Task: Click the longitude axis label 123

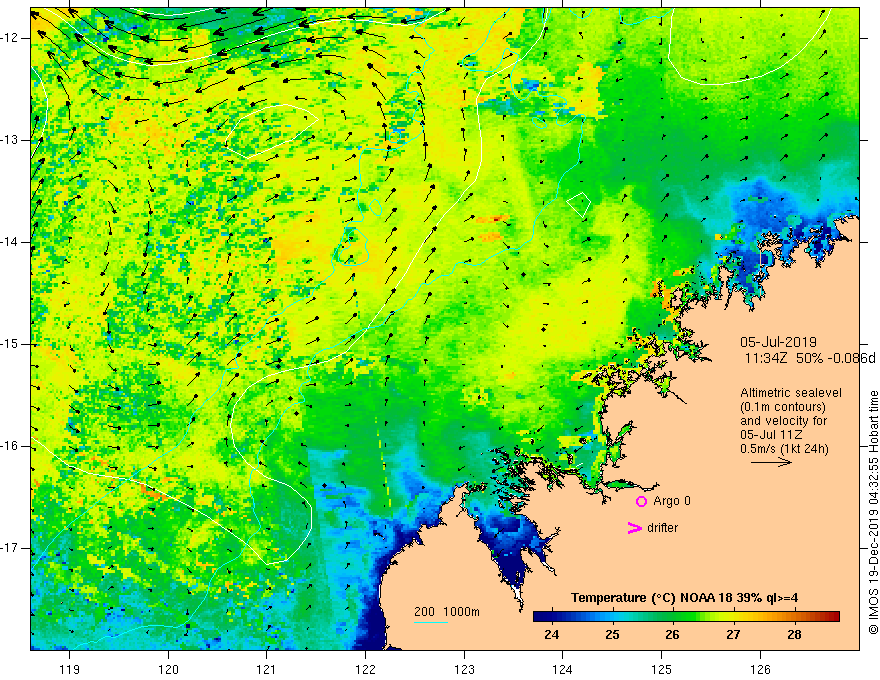Action: coord(464,669)
